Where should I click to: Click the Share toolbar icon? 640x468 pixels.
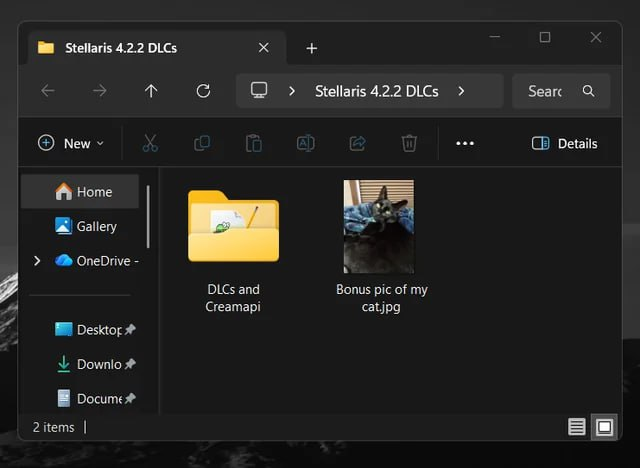click(357, 143)
